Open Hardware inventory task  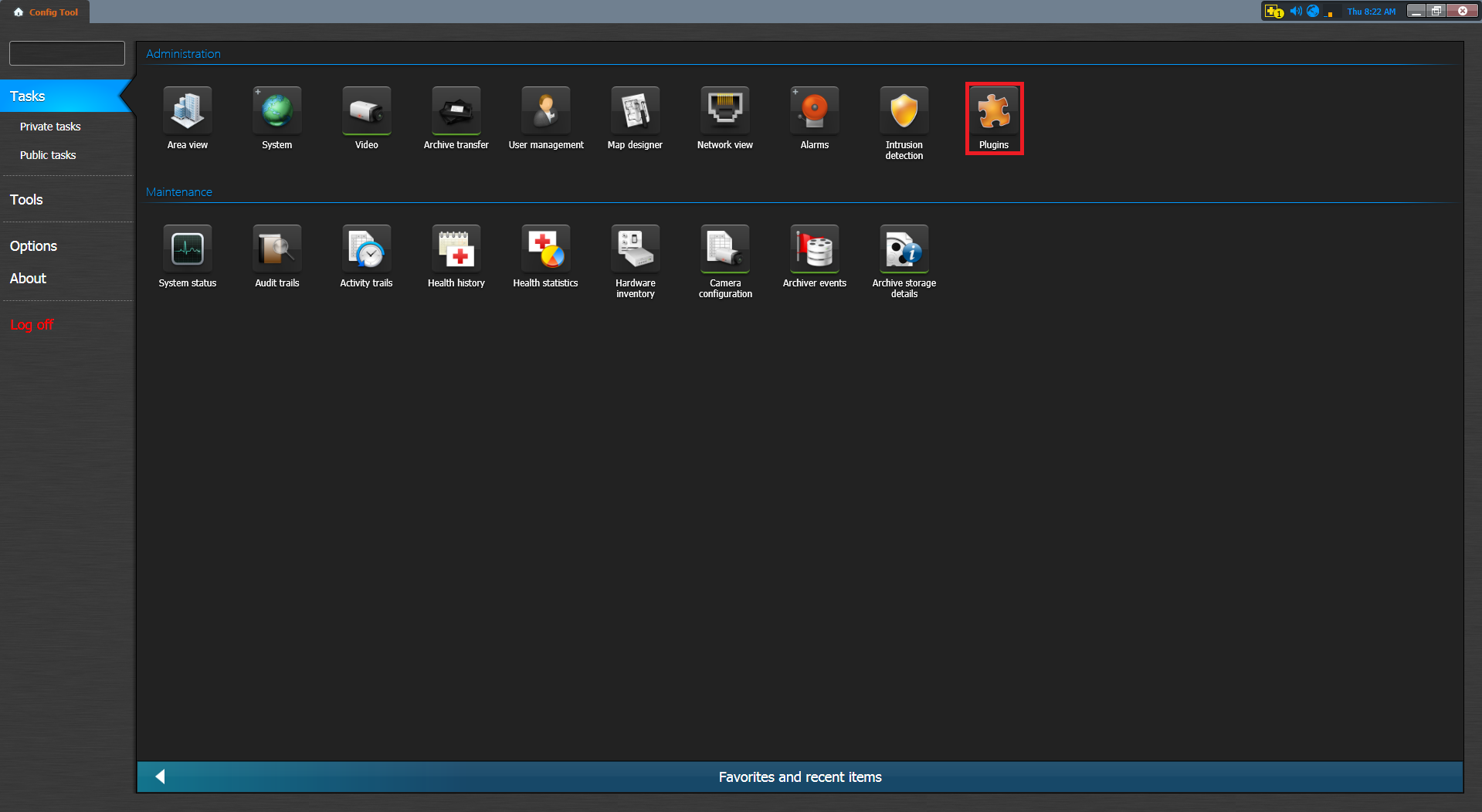[635, 250]
